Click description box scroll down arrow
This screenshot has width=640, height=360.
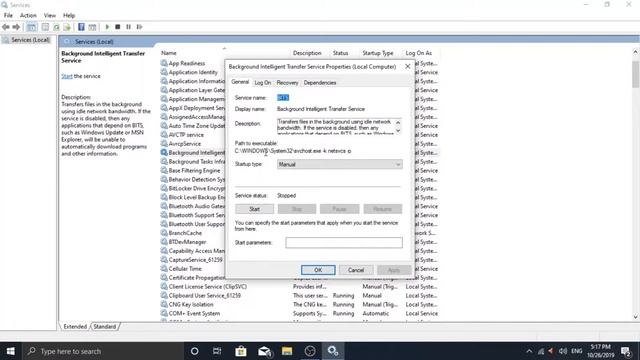[398, 131]
